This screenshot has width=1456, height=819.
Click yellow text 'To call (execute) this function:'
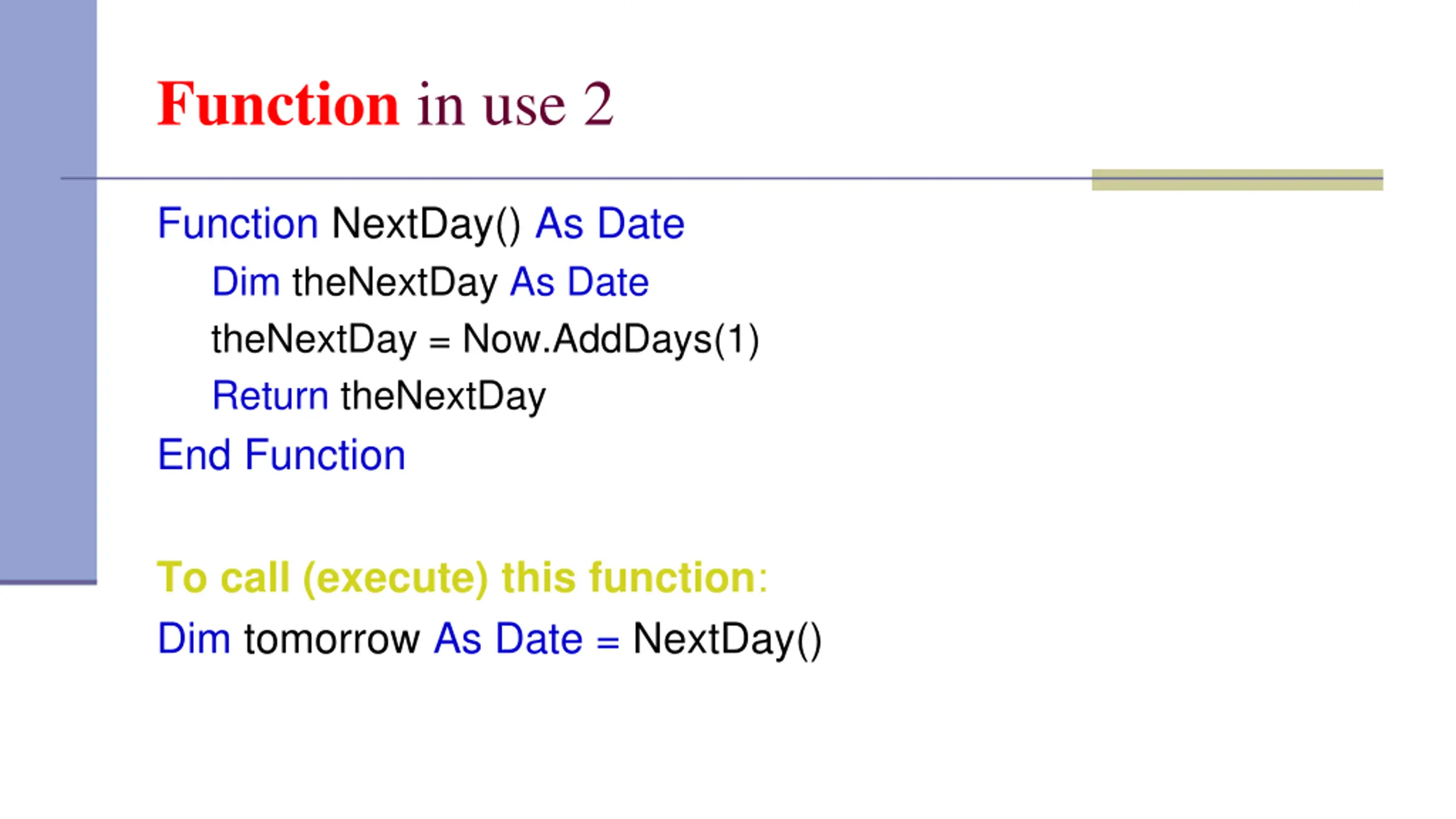462,578
